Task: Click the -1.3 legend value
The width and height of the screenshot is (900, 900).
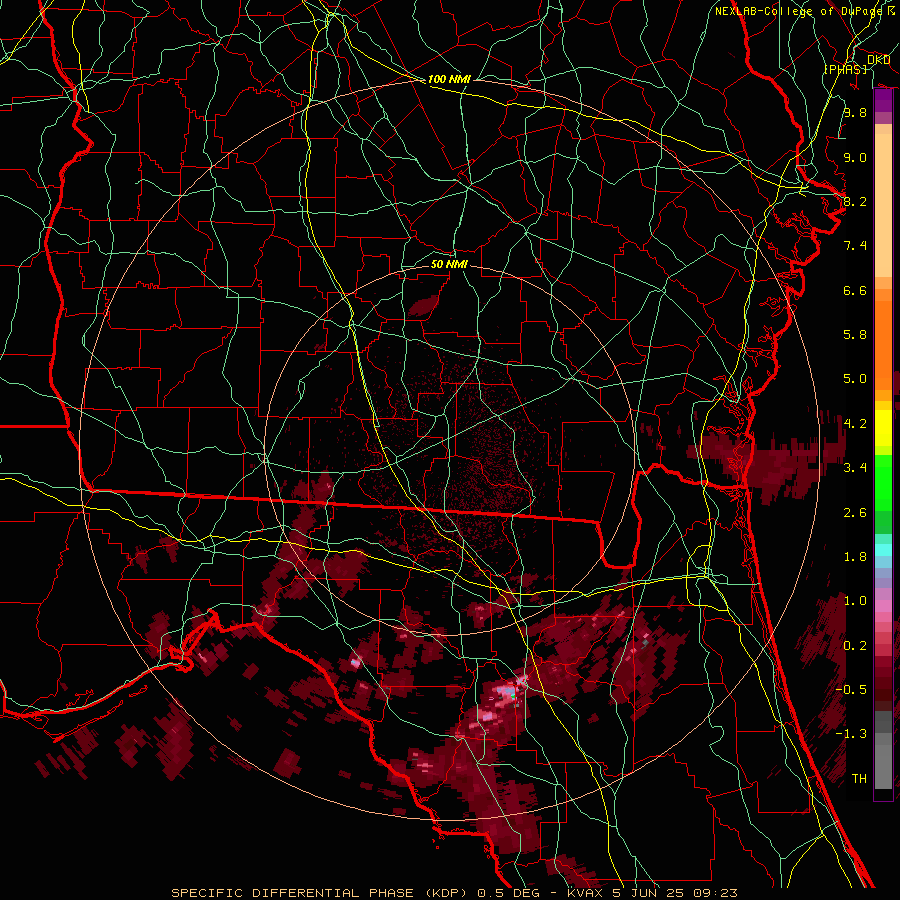Action: (x=851, y=734)
